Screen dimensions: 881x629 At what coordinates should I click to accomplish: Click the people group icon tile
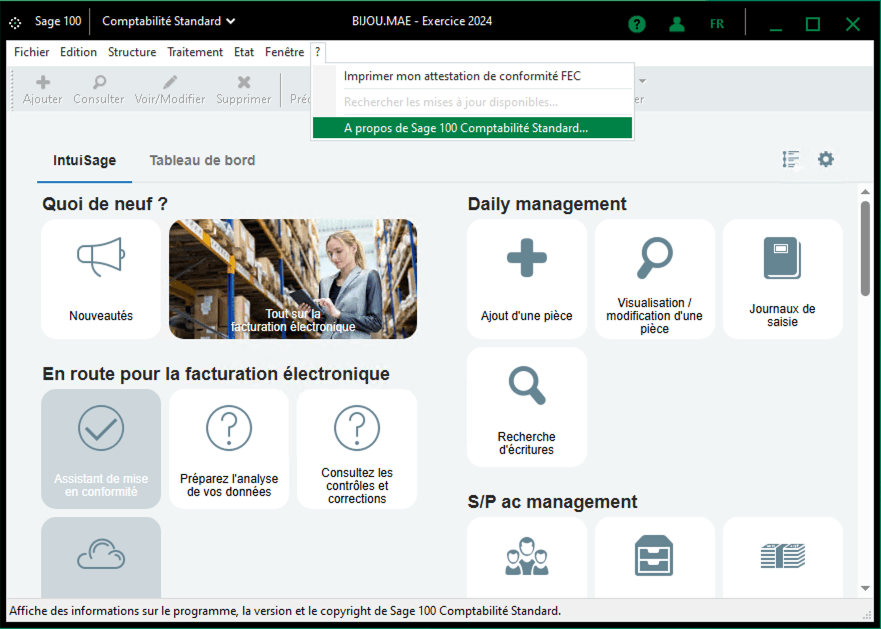[x=527, y=556]
